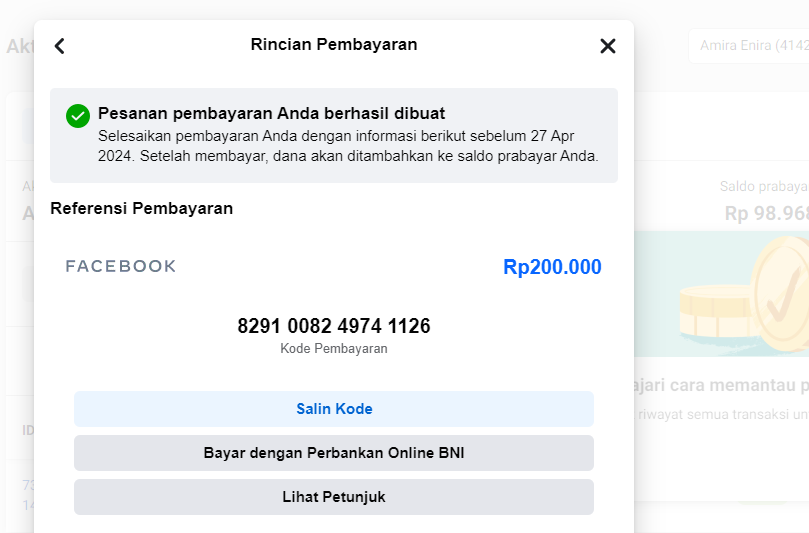The width and height of the screenshot is (809, 533).
Task: Click the payment deadline text mentioning 27 Apr
Action: click(x=348, y=145)
